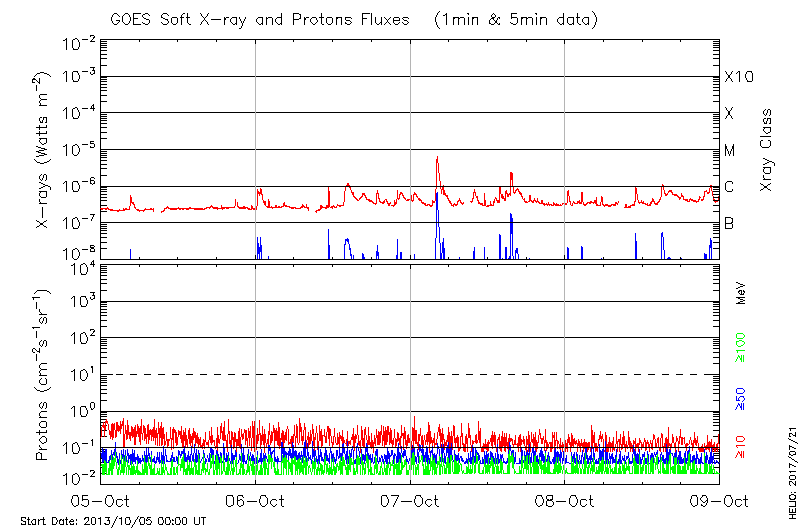Click the C flare class label
This screenshot has height=530, width=800.
(x=729, y=187)
